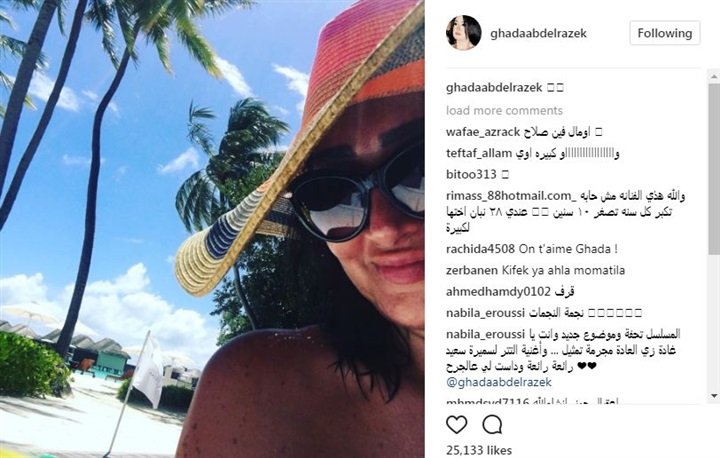Click the heart like icon
This screenshot has height=458, width=720.
coord(456,425)
